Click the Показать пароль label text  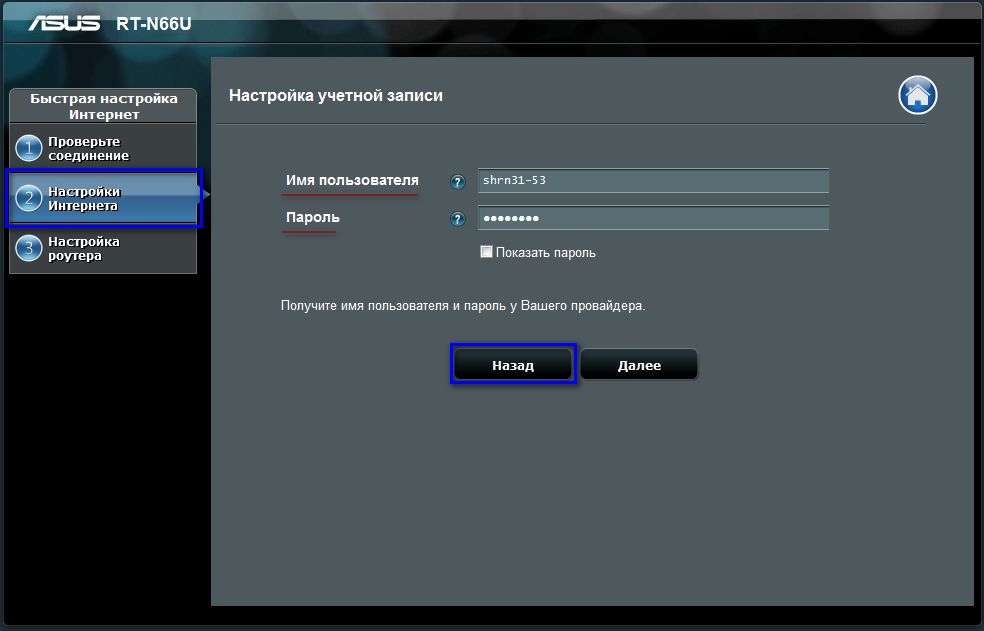pos(545,252)
